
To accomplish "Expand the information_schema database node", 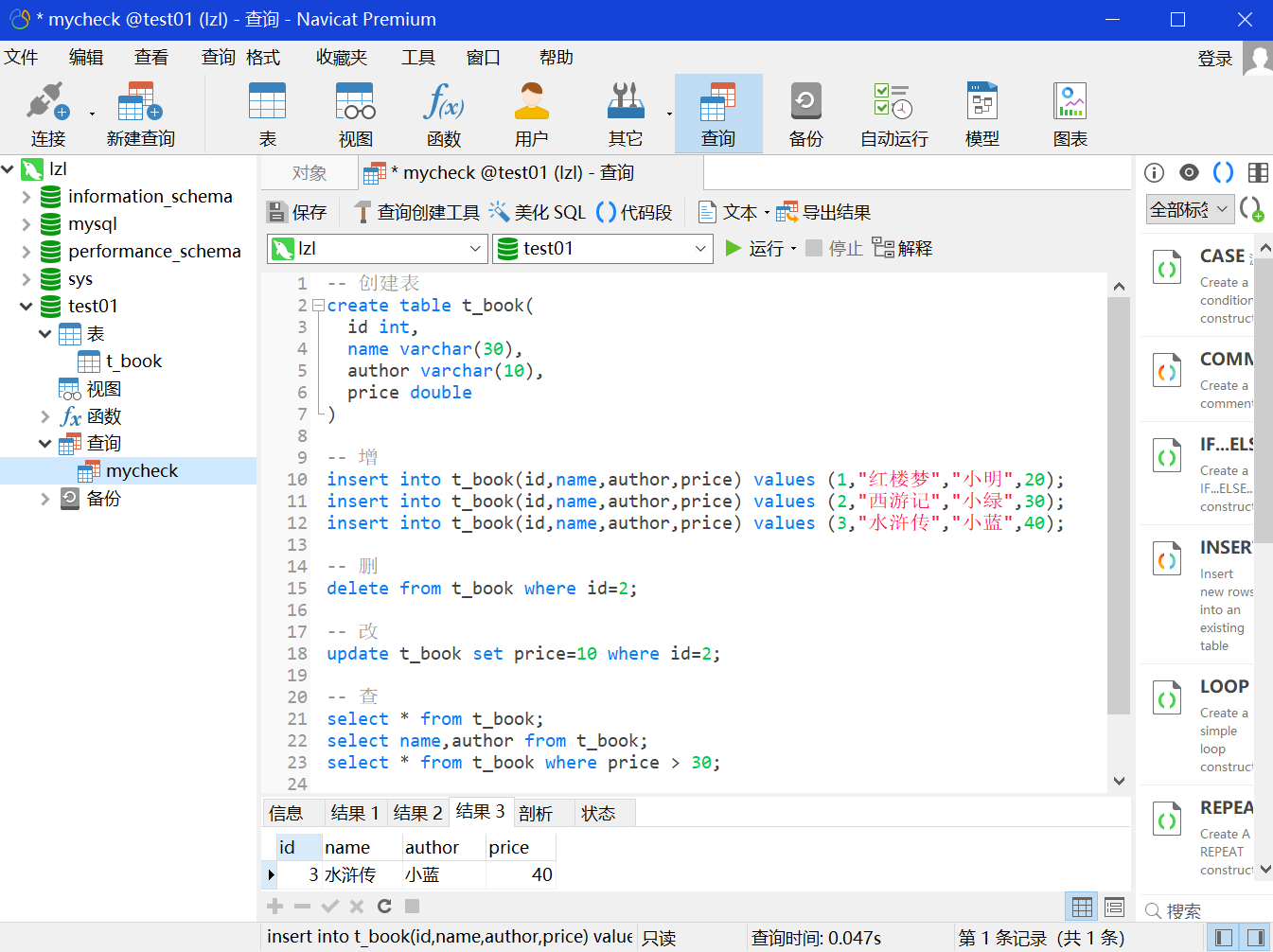I will [27, 197].
